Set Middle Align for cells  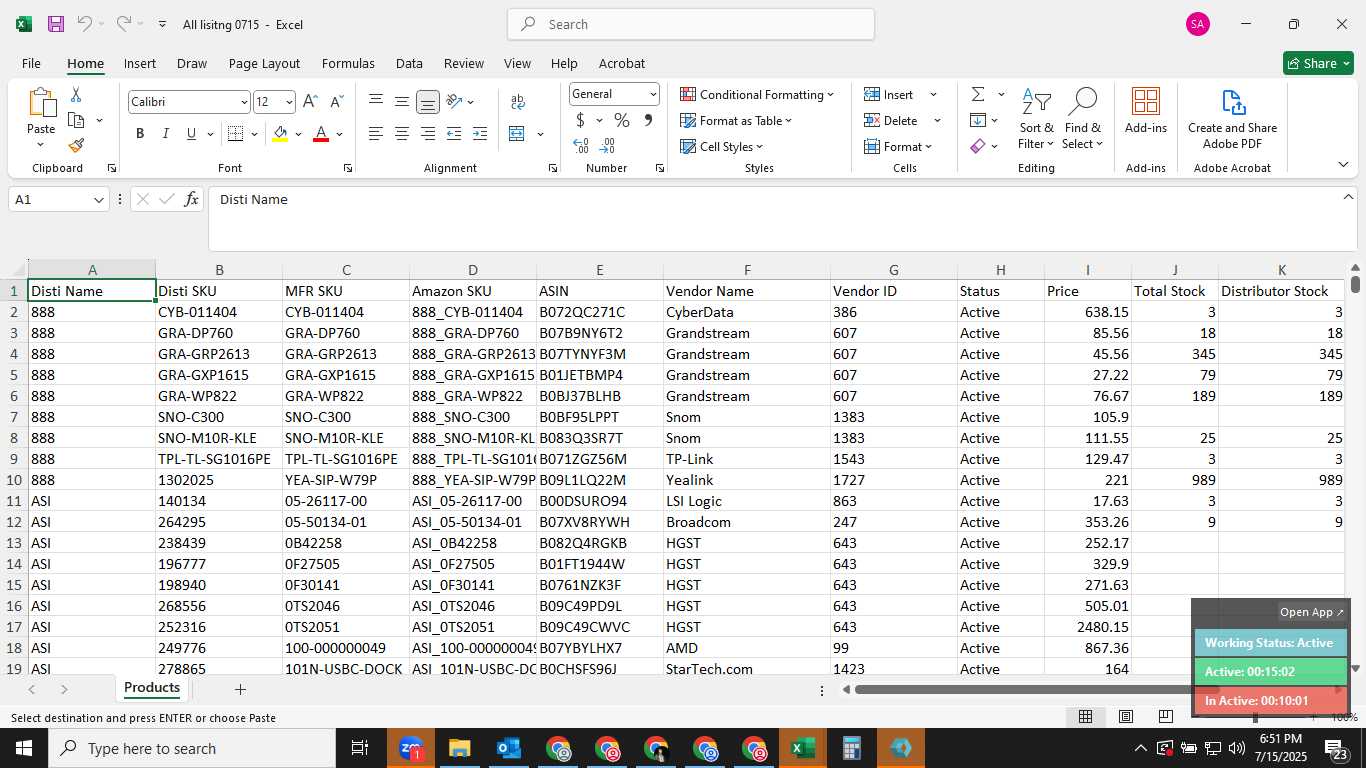(x=401, y=102)
